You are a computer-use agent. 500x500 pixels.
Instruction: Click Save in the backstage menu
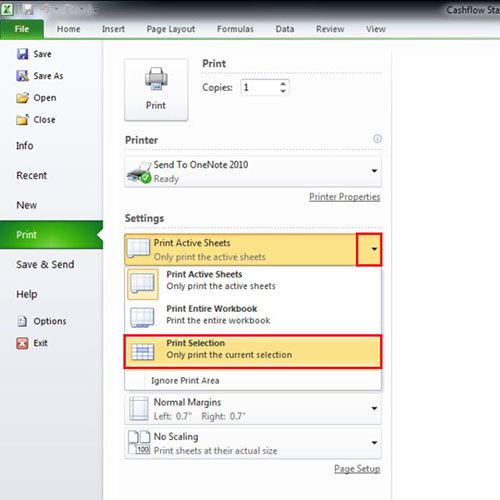(x=34, y=54)
